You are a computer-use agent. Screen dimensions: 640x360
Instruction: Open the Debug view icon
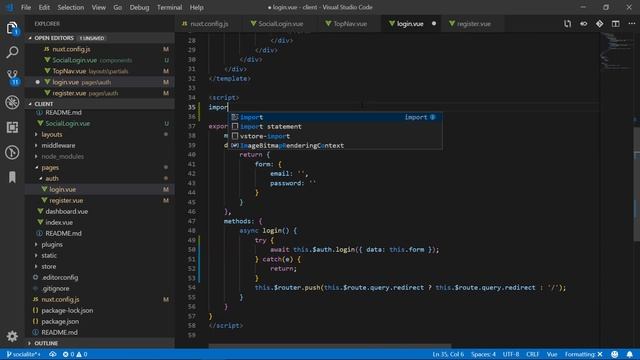(x=12, y=102)
